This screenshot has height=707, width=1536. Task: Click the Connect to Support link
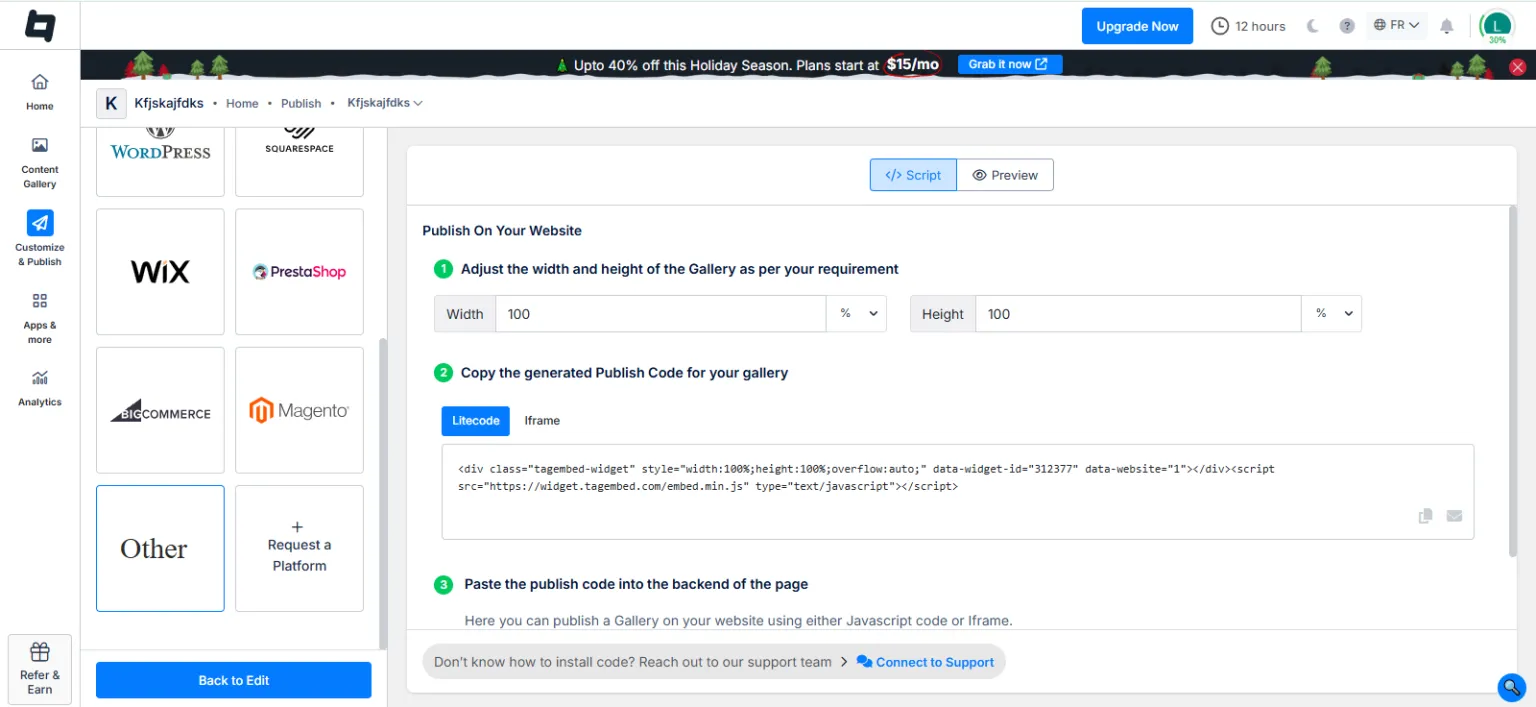[x=925, y=662]
